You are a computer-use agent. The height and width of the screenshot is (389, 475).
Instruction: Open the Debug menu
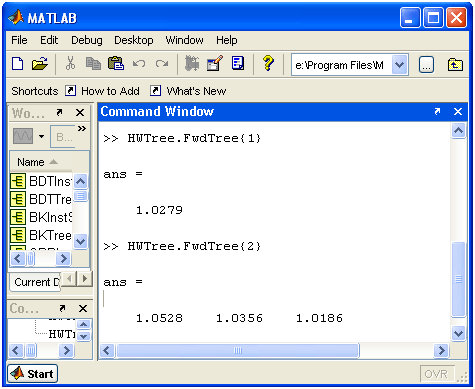point(87,40)
